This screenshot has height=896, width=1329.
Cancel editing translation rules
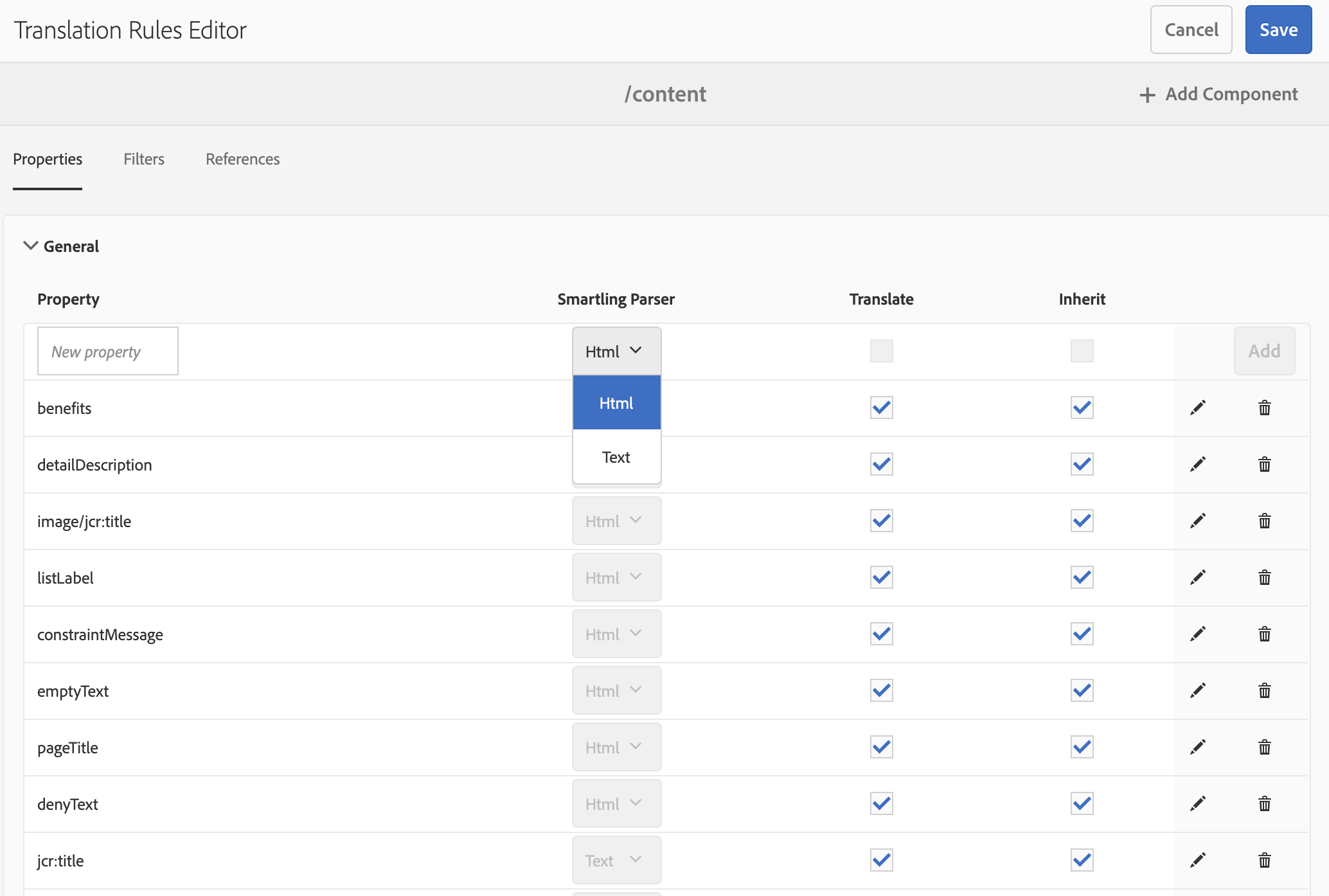[1191, 30]
